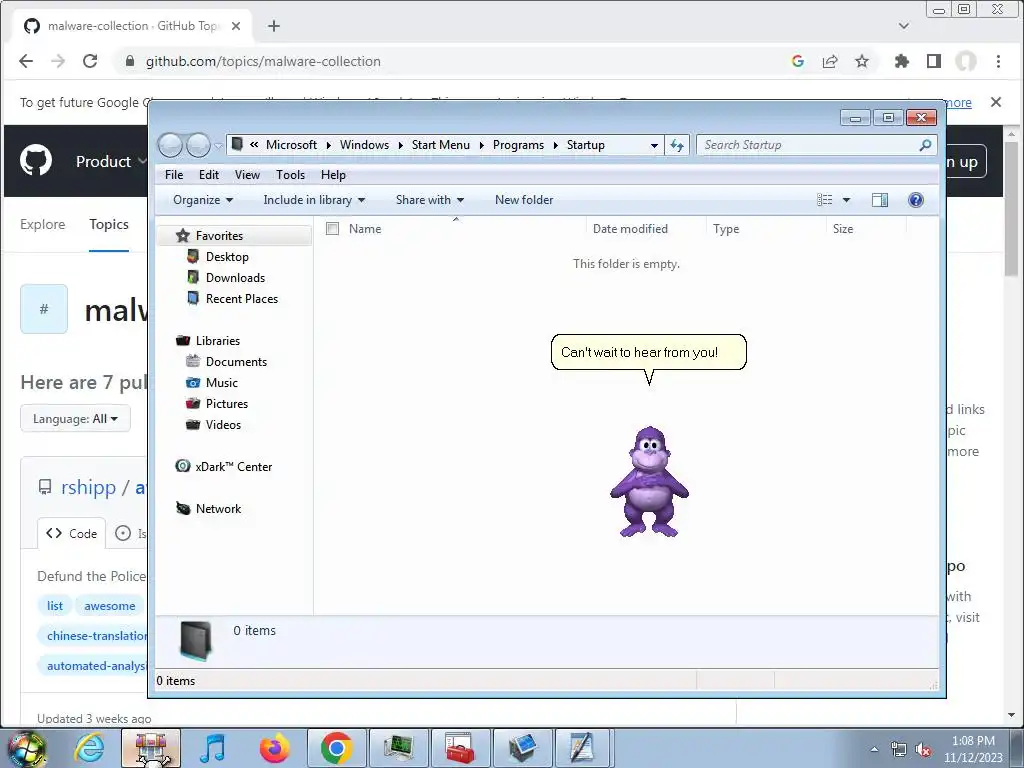Open the Chrome tab search chevron
The height and width of the screenshot is (768, 1024).
coord(904,26)
